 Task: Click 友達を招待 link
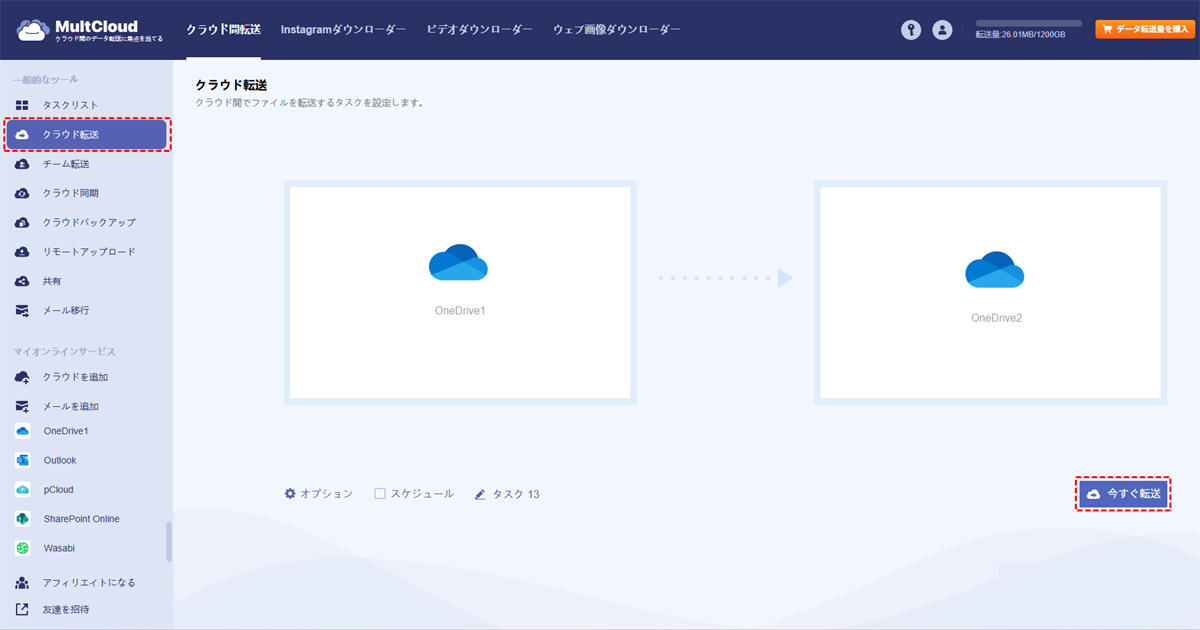tap(66, 609)
